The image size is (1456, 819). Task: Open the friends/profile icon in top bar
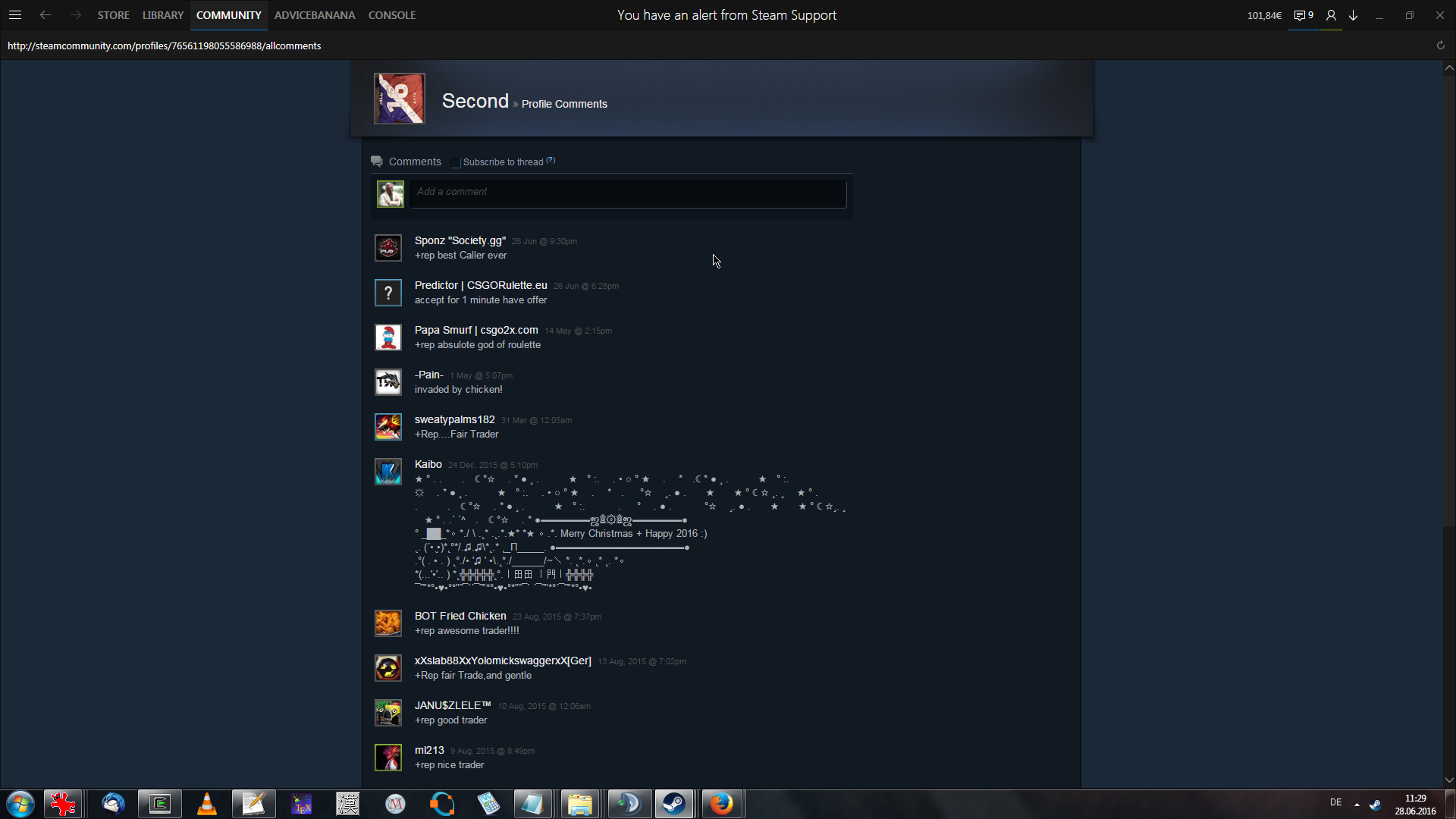pyautogui.click(x=1331, y=15)
